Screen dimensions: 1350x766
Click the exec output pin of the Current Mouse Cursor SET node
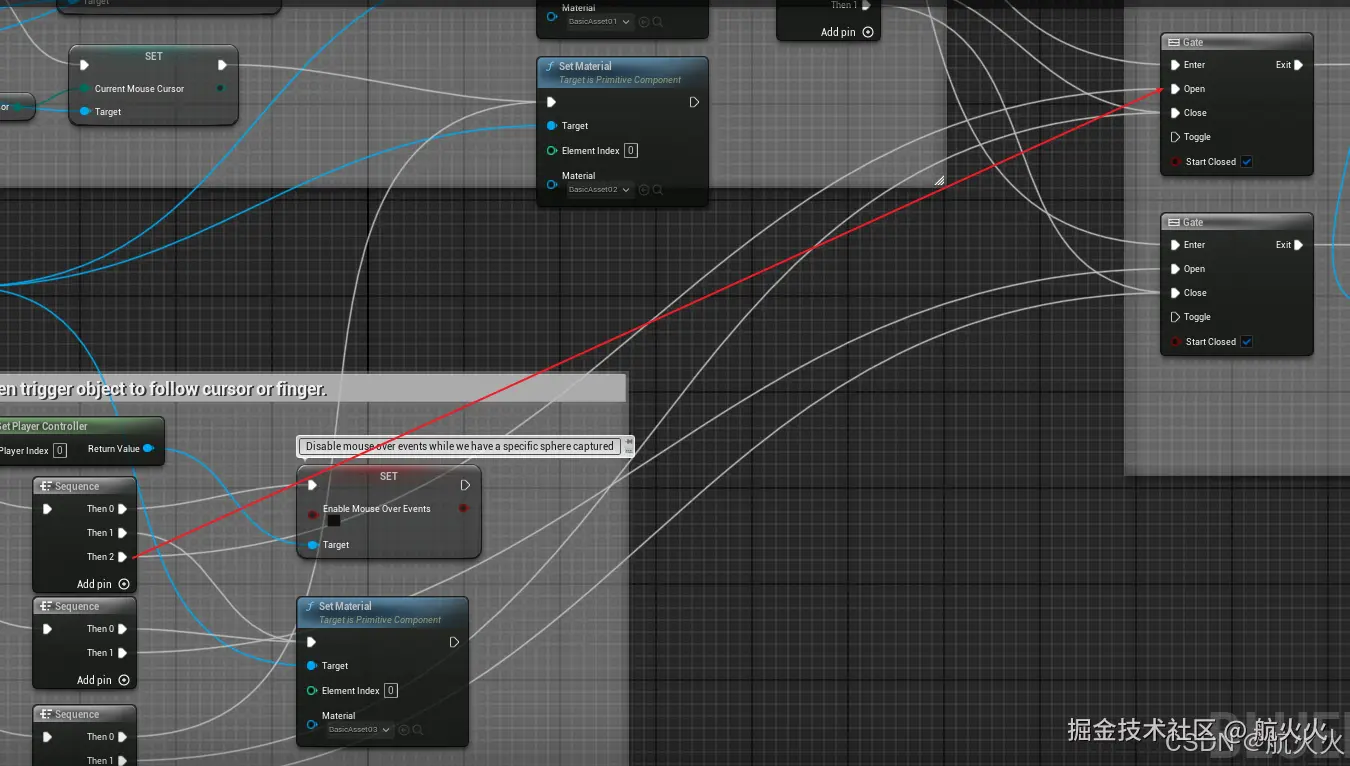coord(222,65)
